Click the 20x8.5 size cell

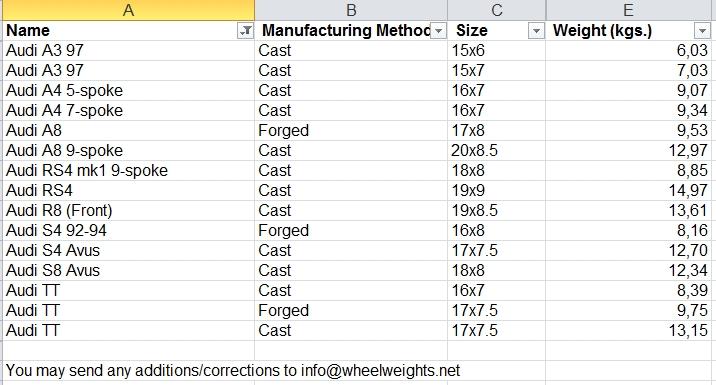496,150
